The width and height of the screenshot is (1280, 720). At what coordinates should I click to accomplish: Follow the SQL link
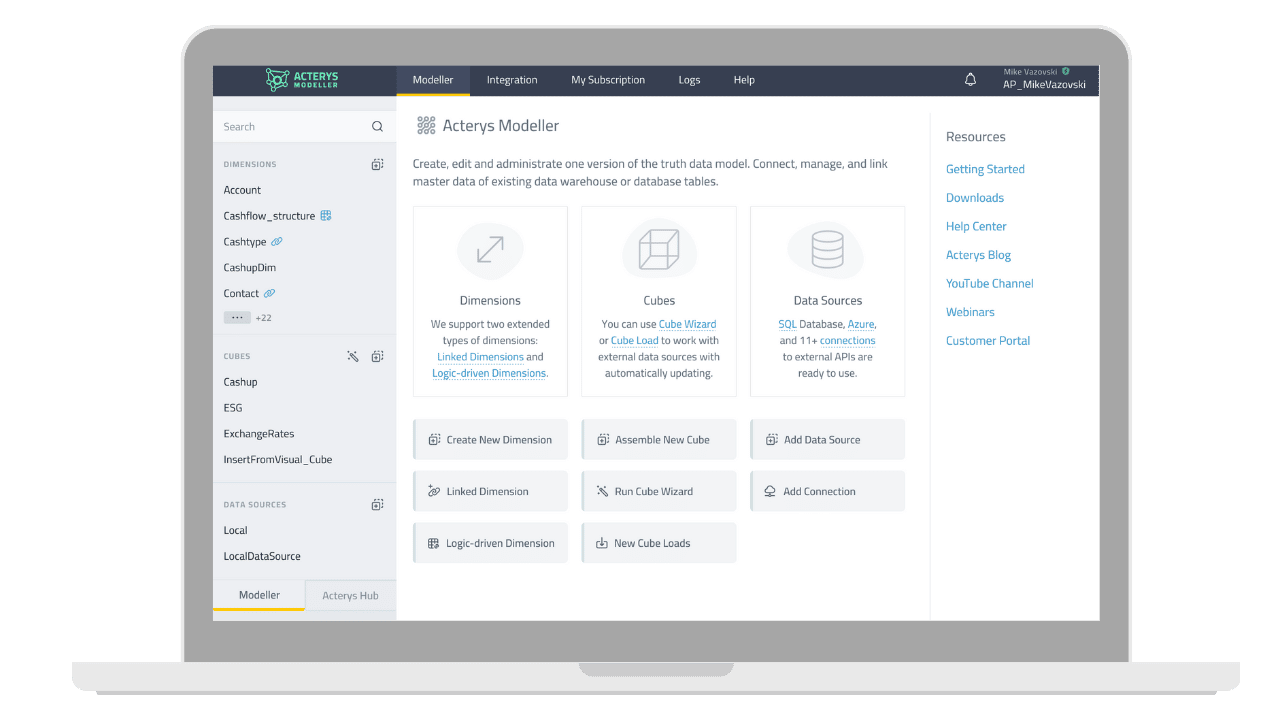(787, 324)
